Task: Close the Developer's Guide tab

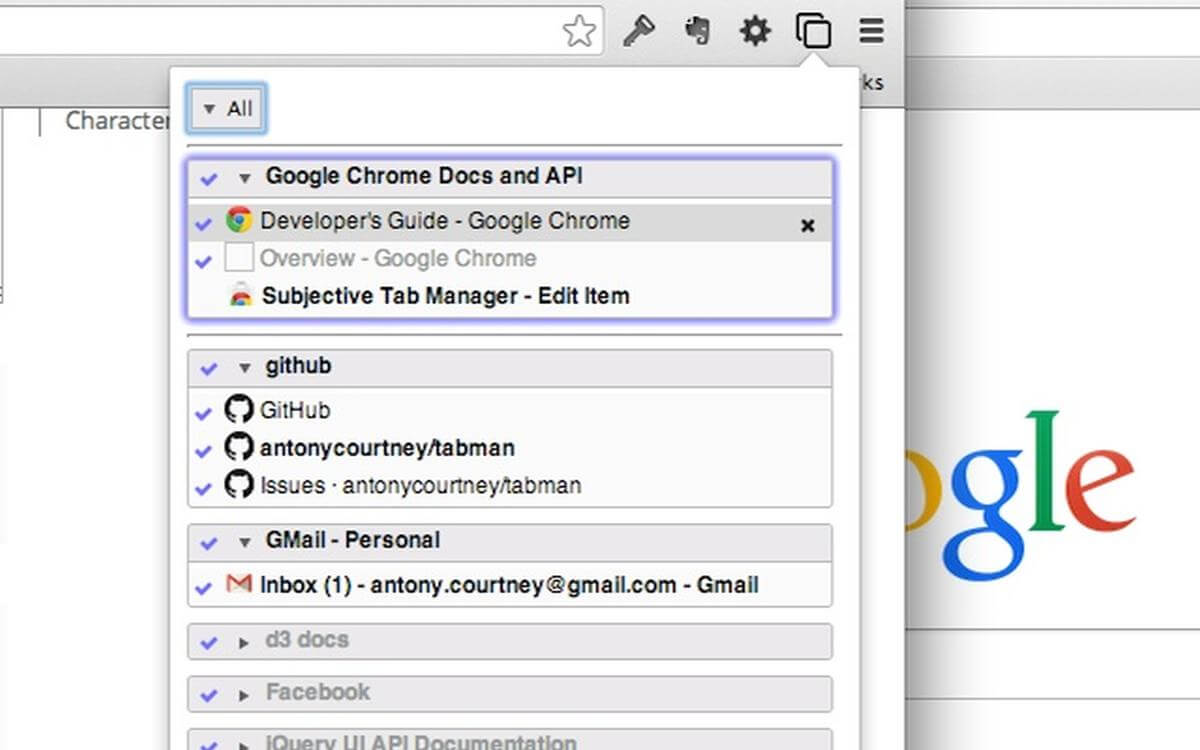Action: pos(808,226)
